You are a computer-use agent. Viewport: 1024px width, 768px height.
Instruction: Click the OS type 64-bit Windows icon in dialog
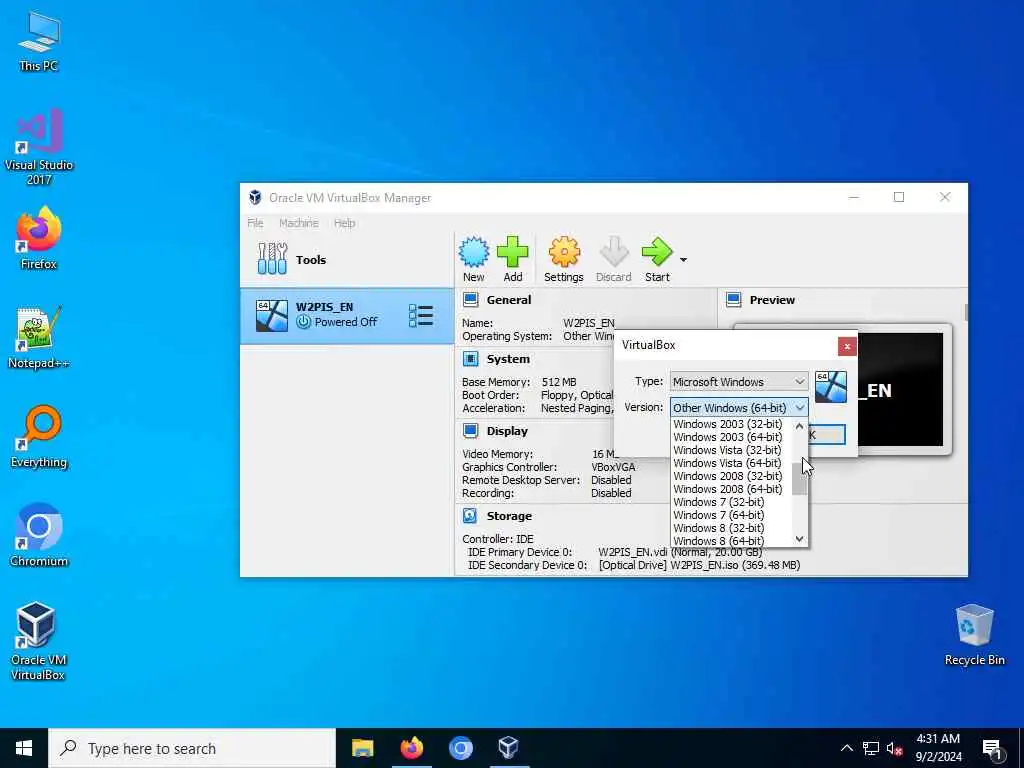point(831,387)
